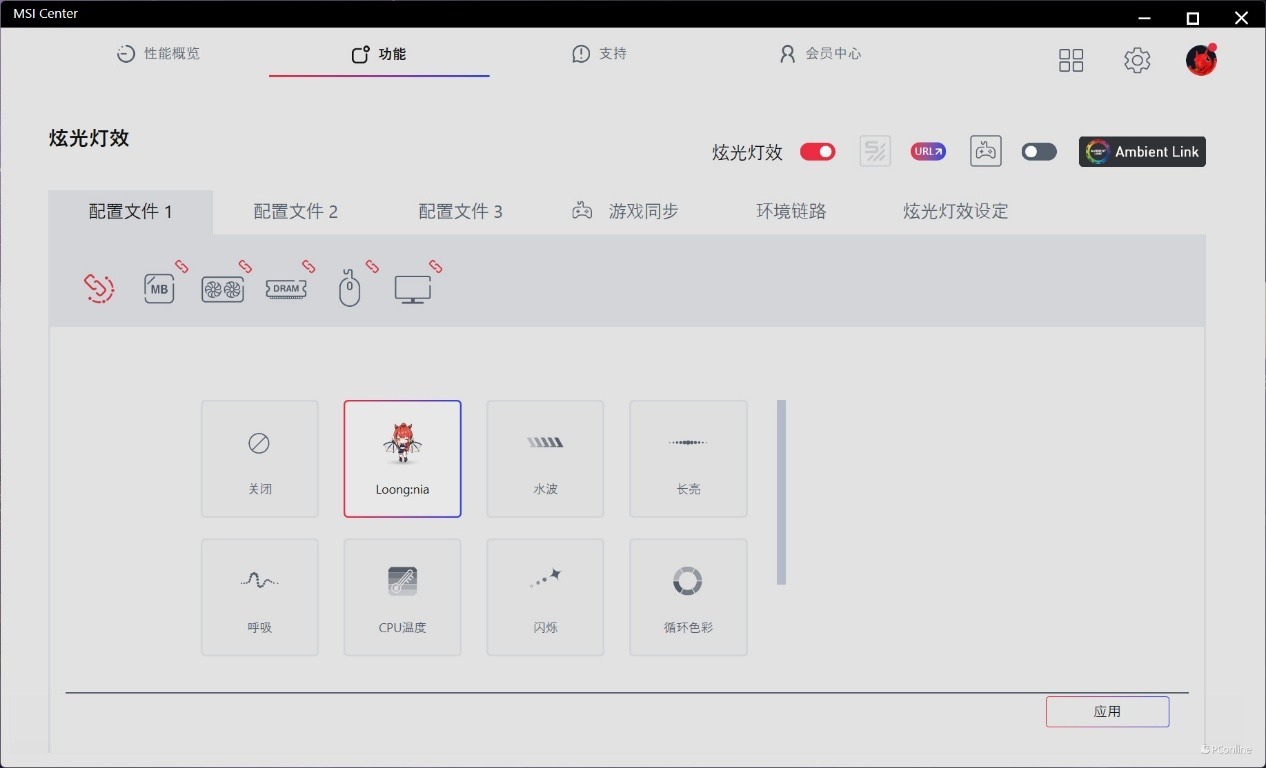1266x768 pixels.
Task: Switch to the 配置文件 2 tab
Action: [296, 211]
